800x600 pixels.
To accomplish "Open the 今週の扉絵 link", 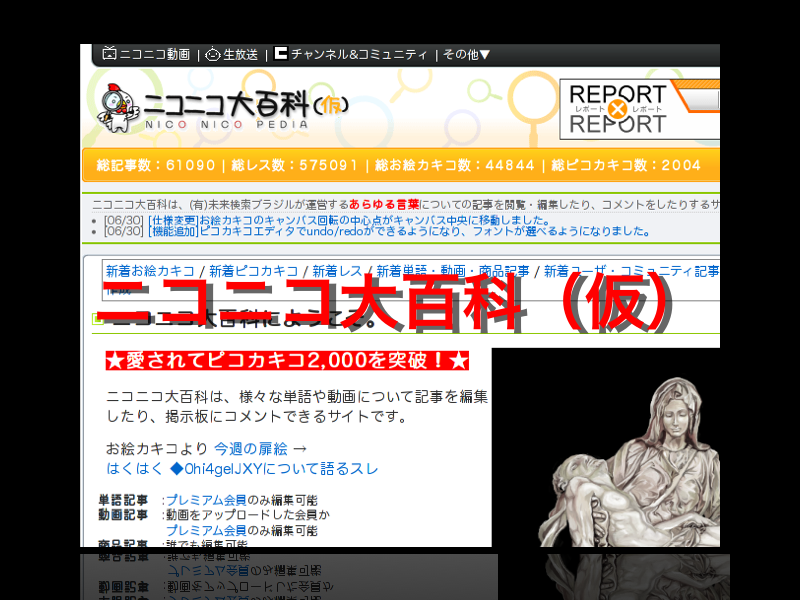I will click(251, 449).
